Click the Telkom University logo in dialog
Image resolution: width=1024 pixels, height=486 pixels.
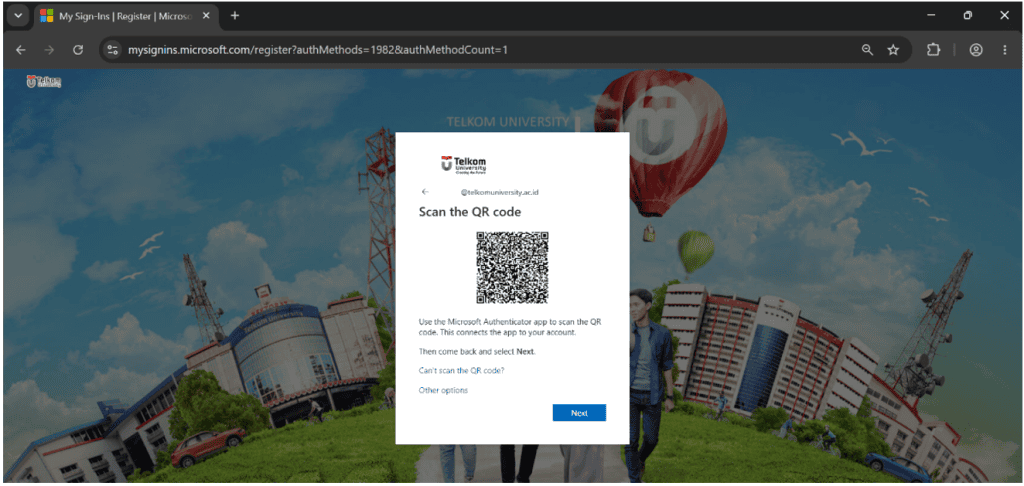pyautogui.click(x=464, y=165)
